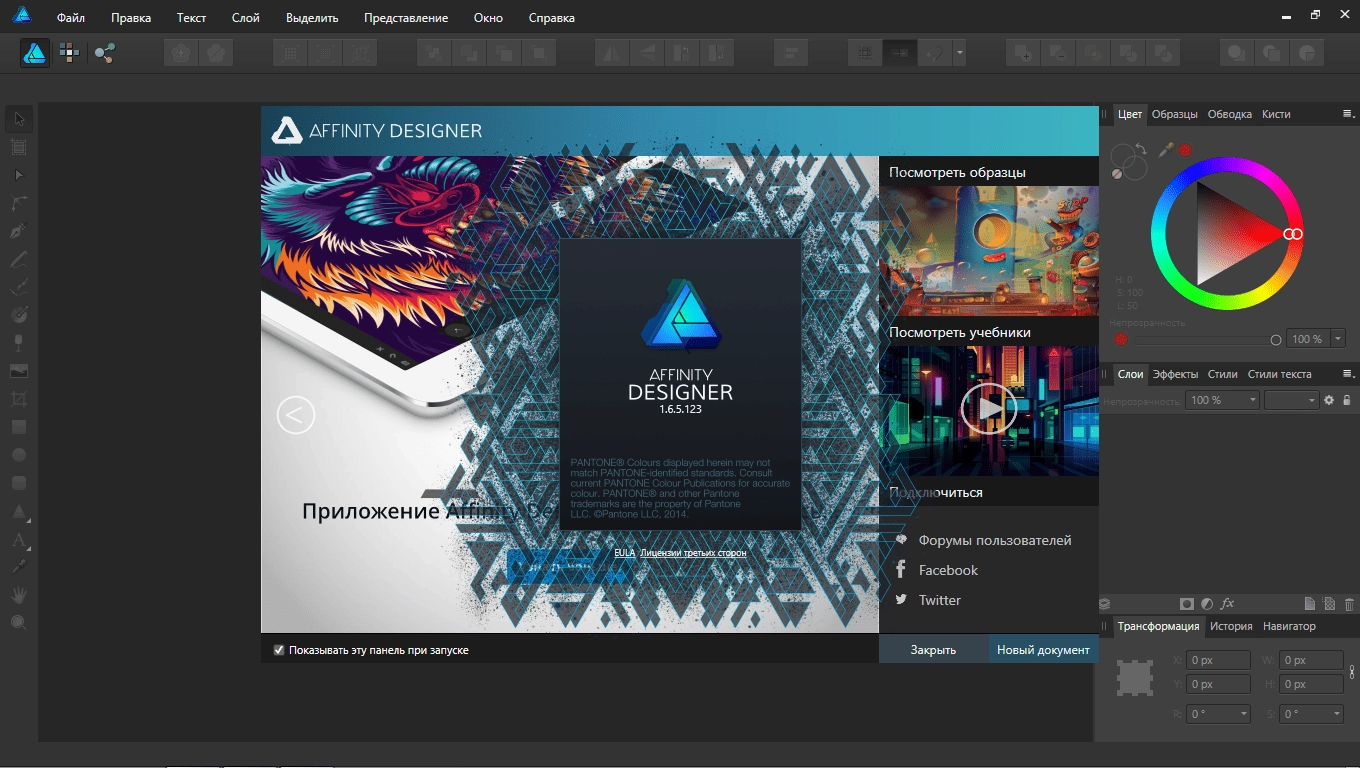
Task: Open layer settings gear icon
Action: pyautogui.click(x=1329, y=400)
